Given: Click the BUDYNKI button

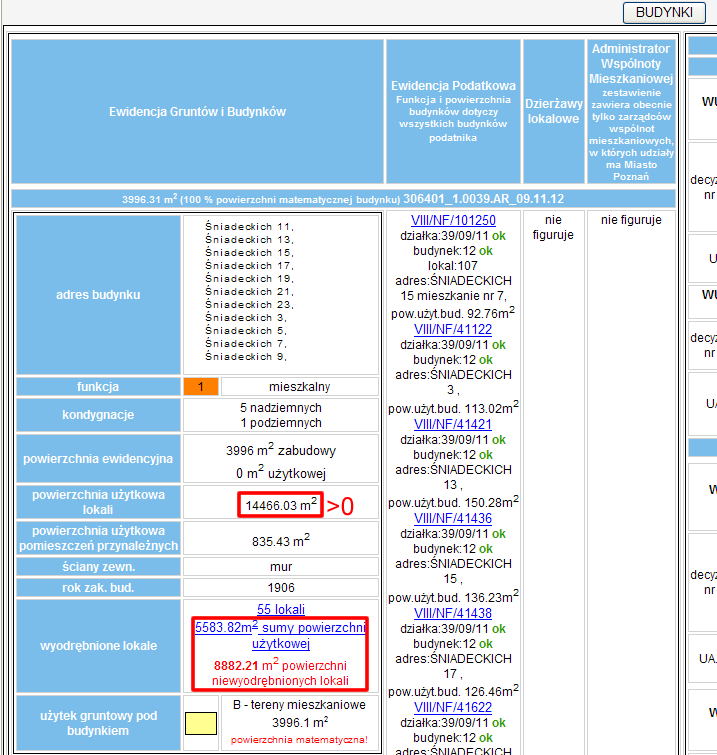Looking at the screenshot, I should pos(664,12).
